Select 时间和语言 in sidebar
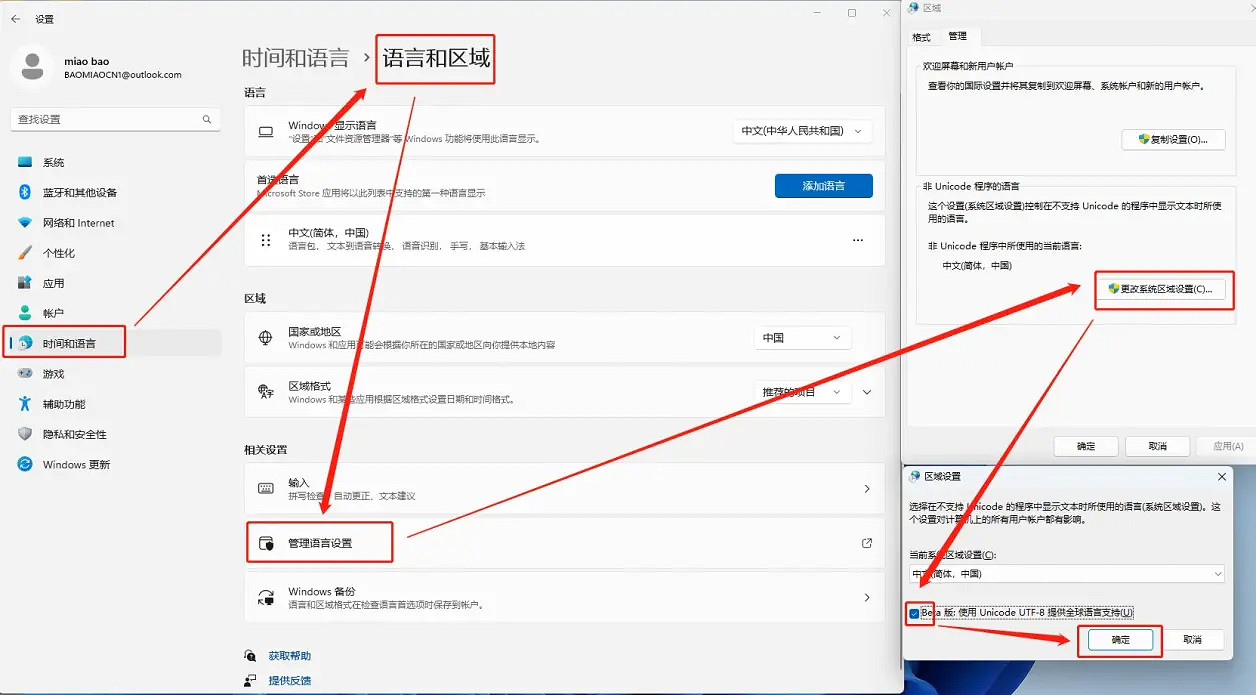The image size is (1256, 695). [69, 343]
